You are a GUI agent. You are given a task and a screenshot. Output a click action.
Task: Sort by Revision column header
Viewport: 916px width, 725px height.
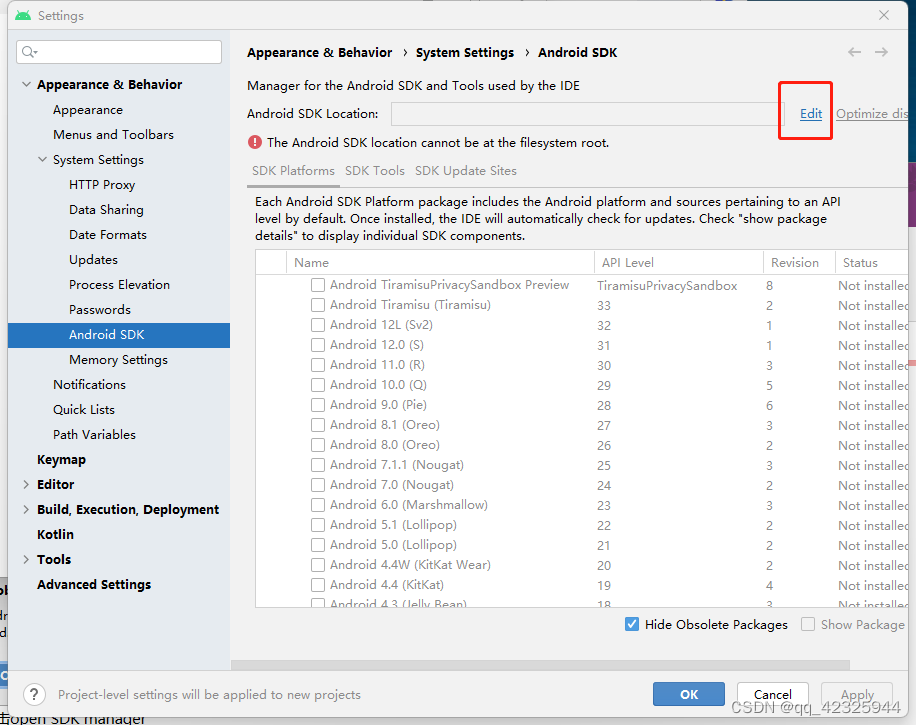(x=799, y=262)
